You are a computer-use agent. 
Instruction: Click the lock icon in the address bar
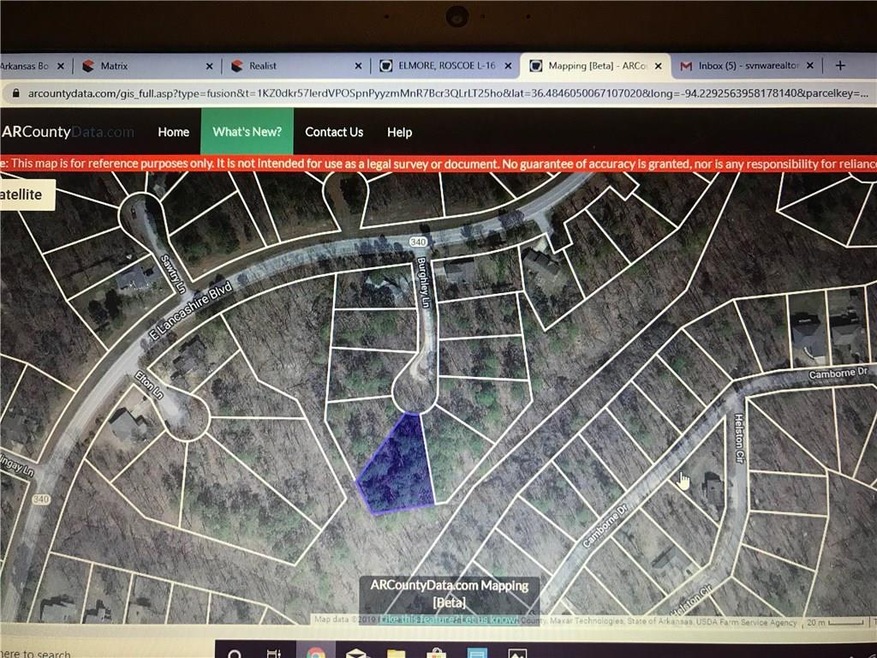(x=12, y=91)
